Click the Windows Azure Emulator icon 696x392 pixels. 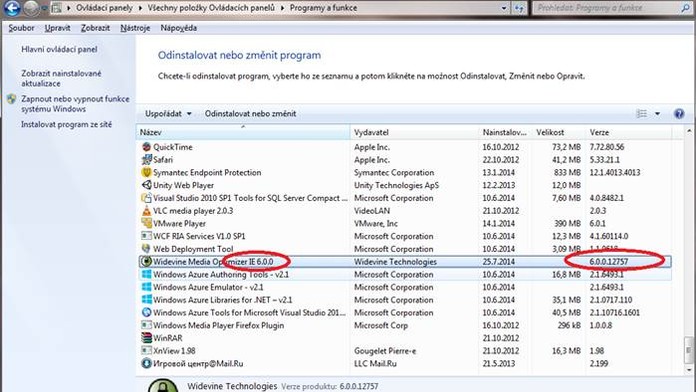146,287
